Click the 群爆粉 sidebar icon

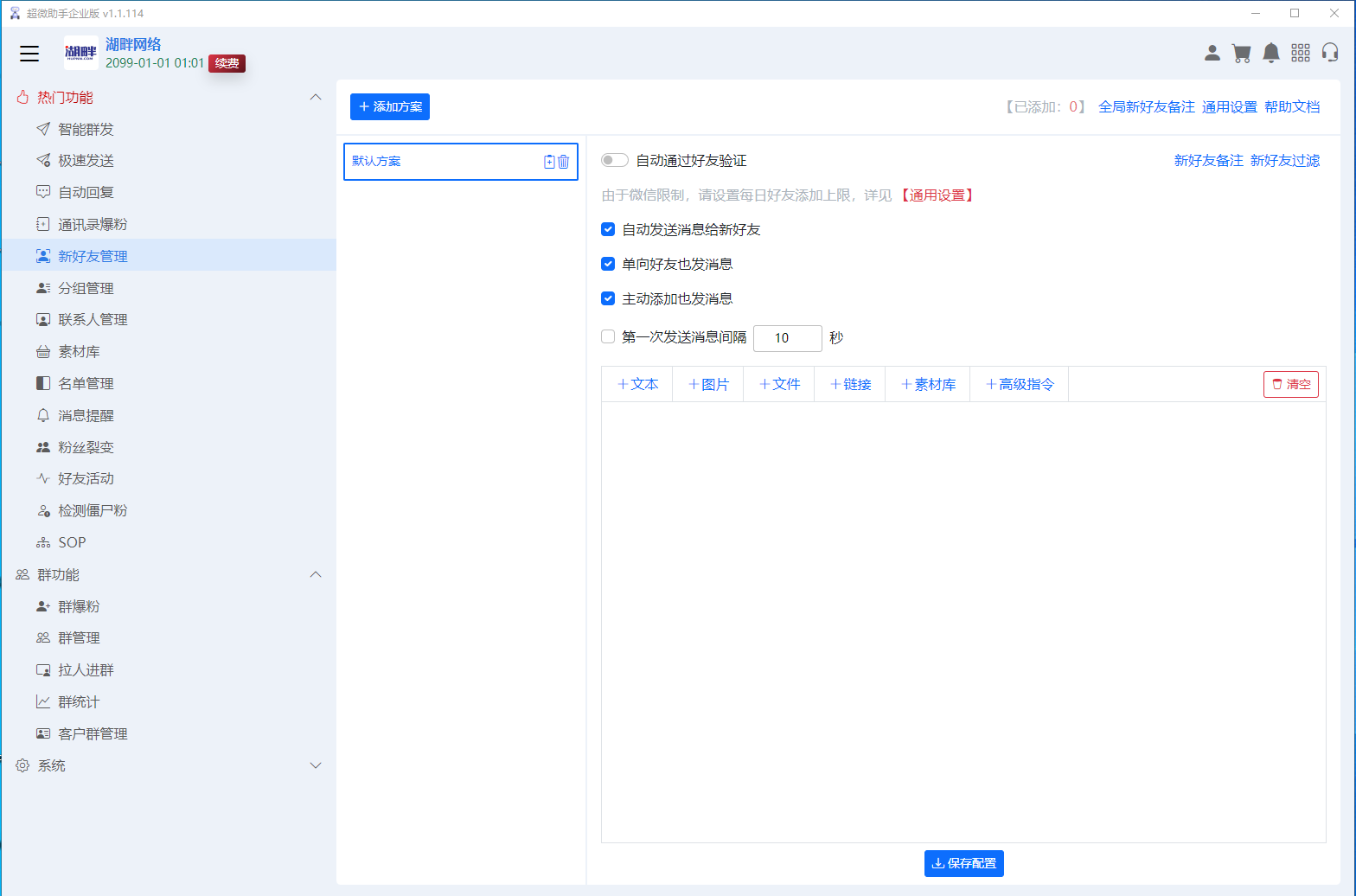(43, 607)
